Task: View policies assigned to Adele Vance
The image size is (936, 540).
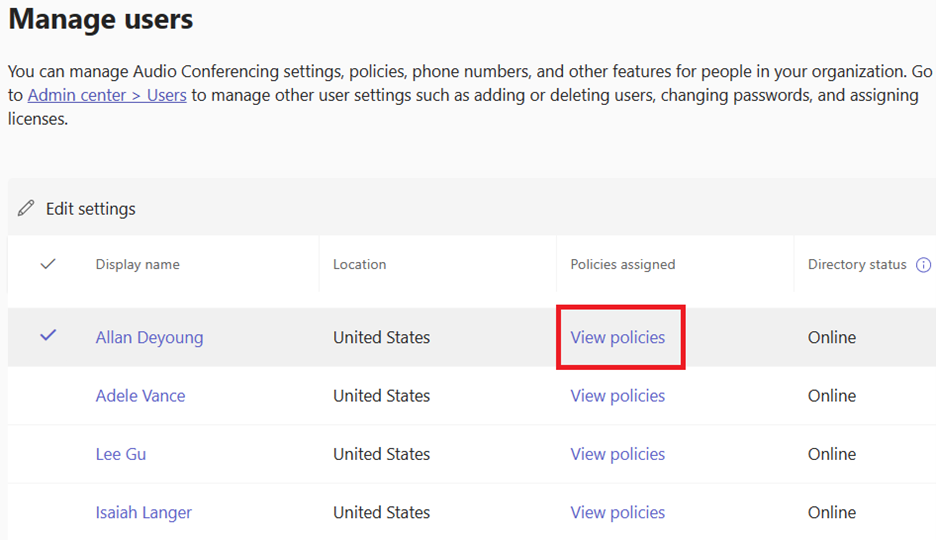Action: pos(617,396)
